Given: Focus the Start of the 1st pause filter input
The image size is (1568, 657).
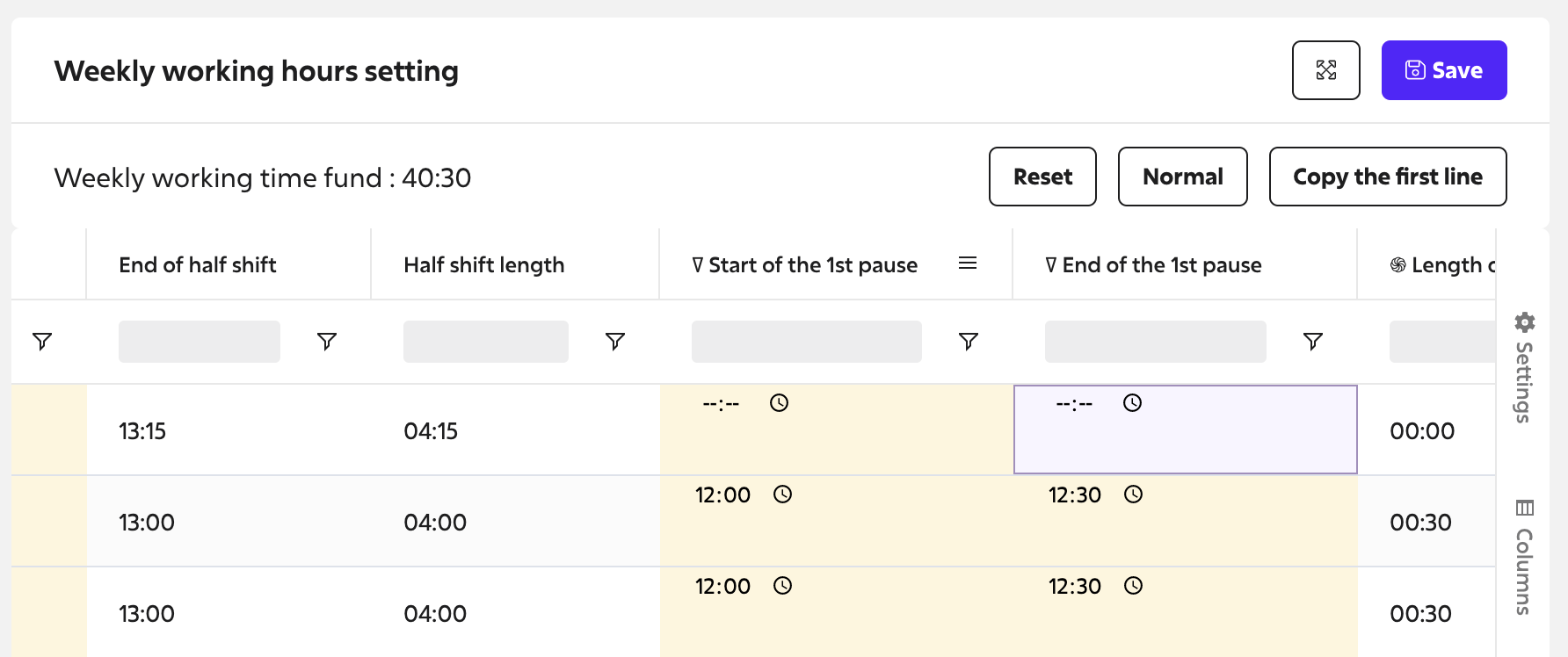Looking at the screenshot, I should [x=807, y=342].
